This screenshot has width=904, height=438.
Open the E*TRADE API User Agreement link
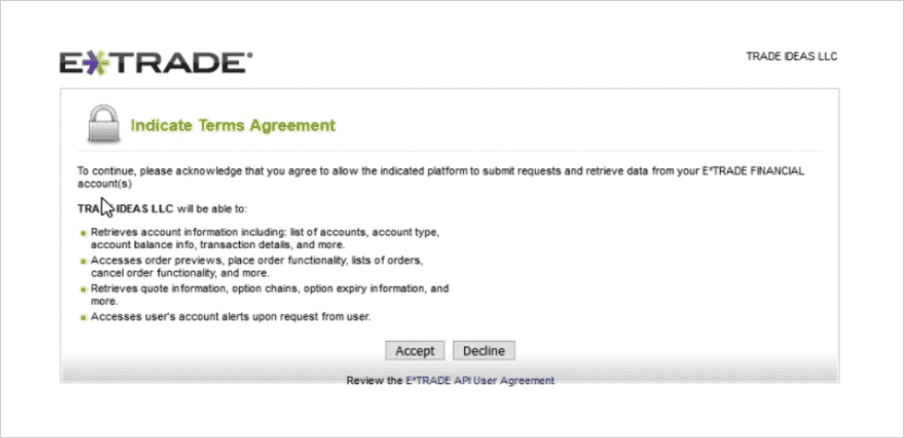coord(480,380)
